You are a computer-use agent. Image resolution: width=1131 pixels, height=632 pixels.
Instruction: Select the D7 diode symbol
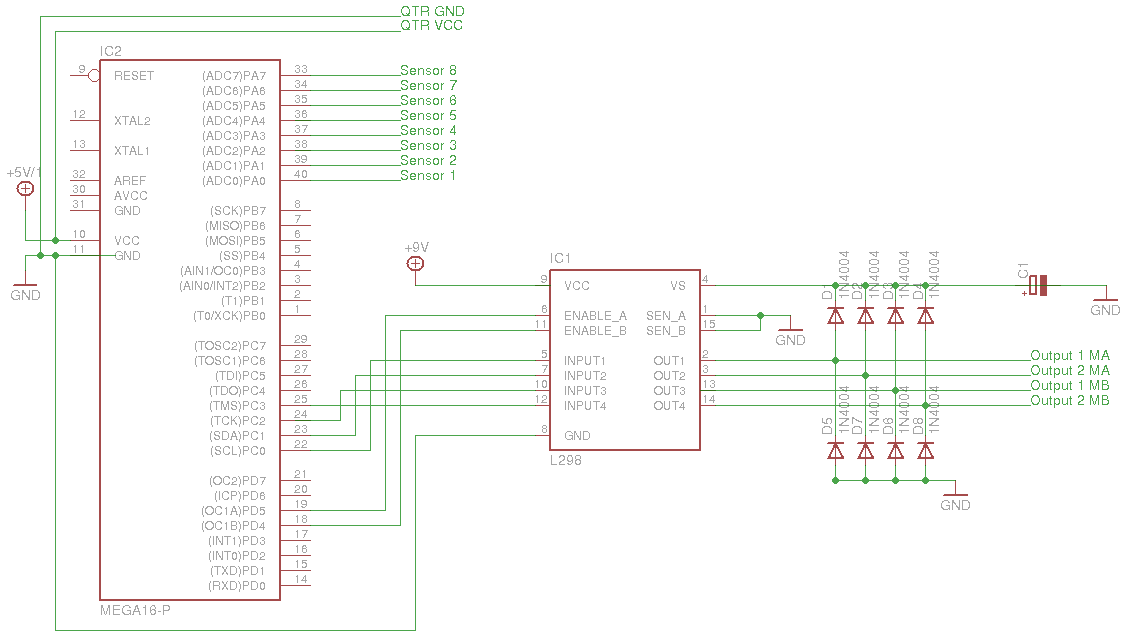pyautogui.click(x=866, y=451)
